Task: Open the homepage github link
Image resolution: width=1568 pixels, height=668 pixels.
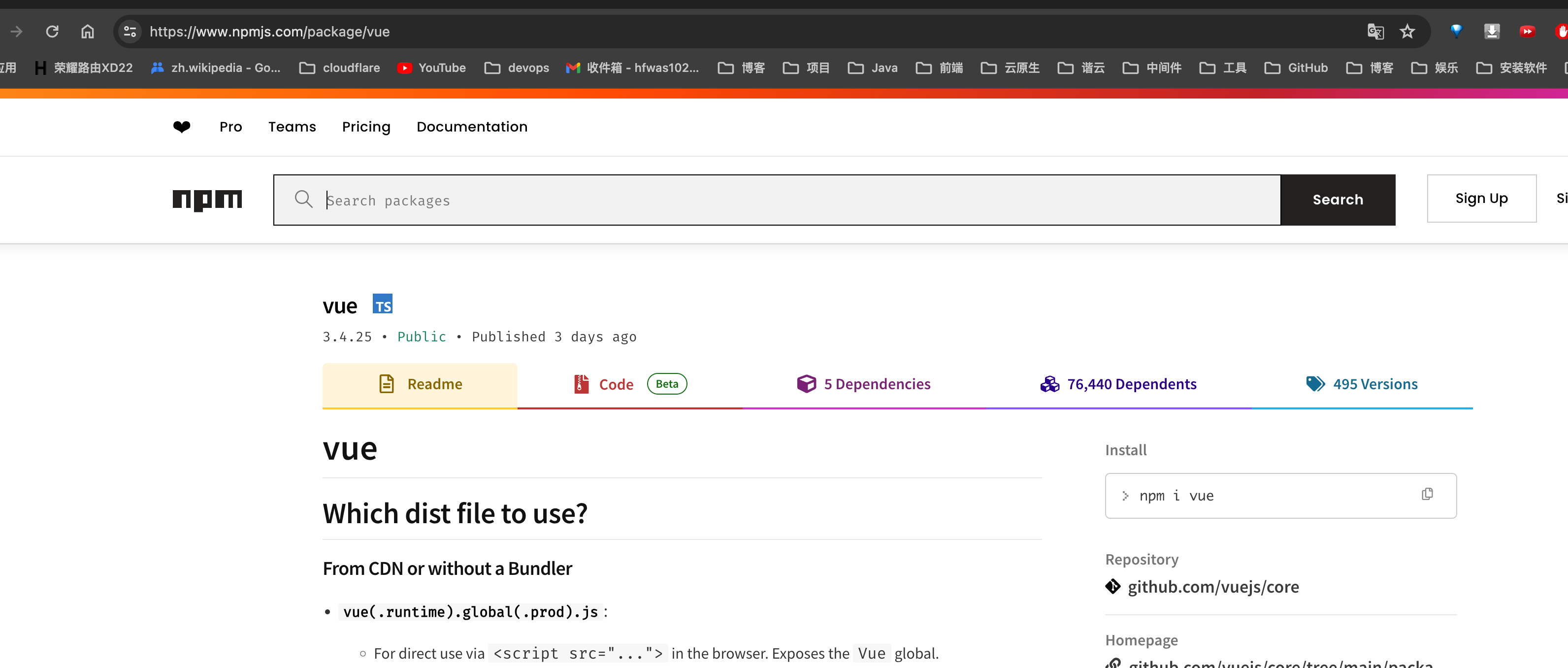Action: pyautogui.click(x=1280, y=663)
